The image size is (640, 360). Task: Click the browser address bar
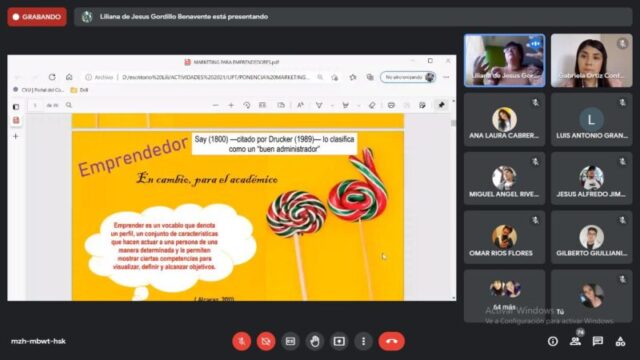(x=215, y=77)
